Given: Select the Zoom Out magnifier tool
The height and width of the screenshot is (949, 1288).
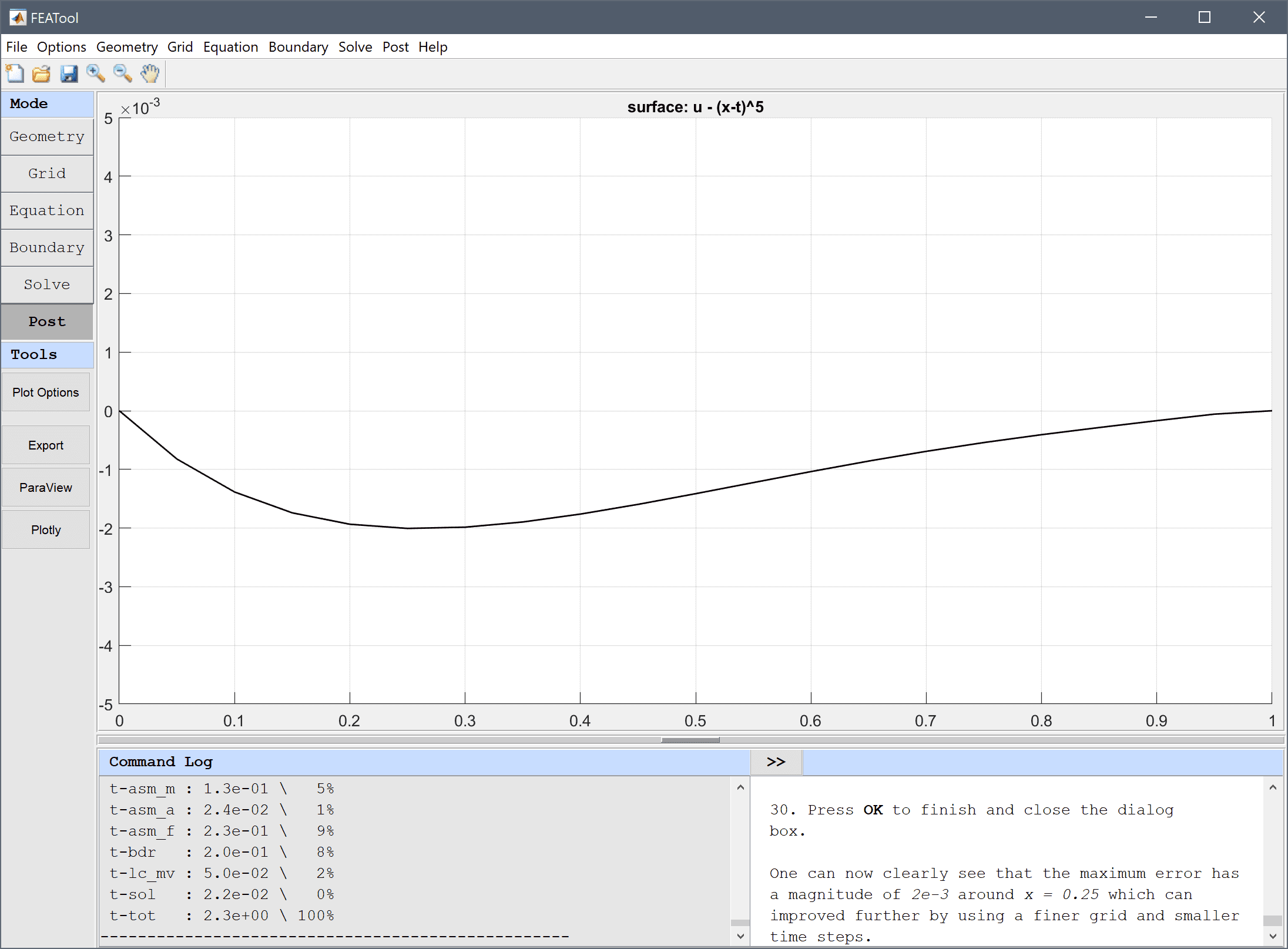Looking at the screenshot, I should point(123,74).
